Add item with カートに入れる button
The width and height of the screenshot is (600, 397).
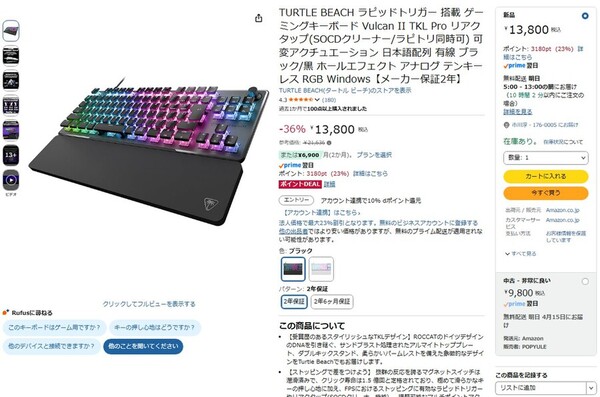(545, 176)
